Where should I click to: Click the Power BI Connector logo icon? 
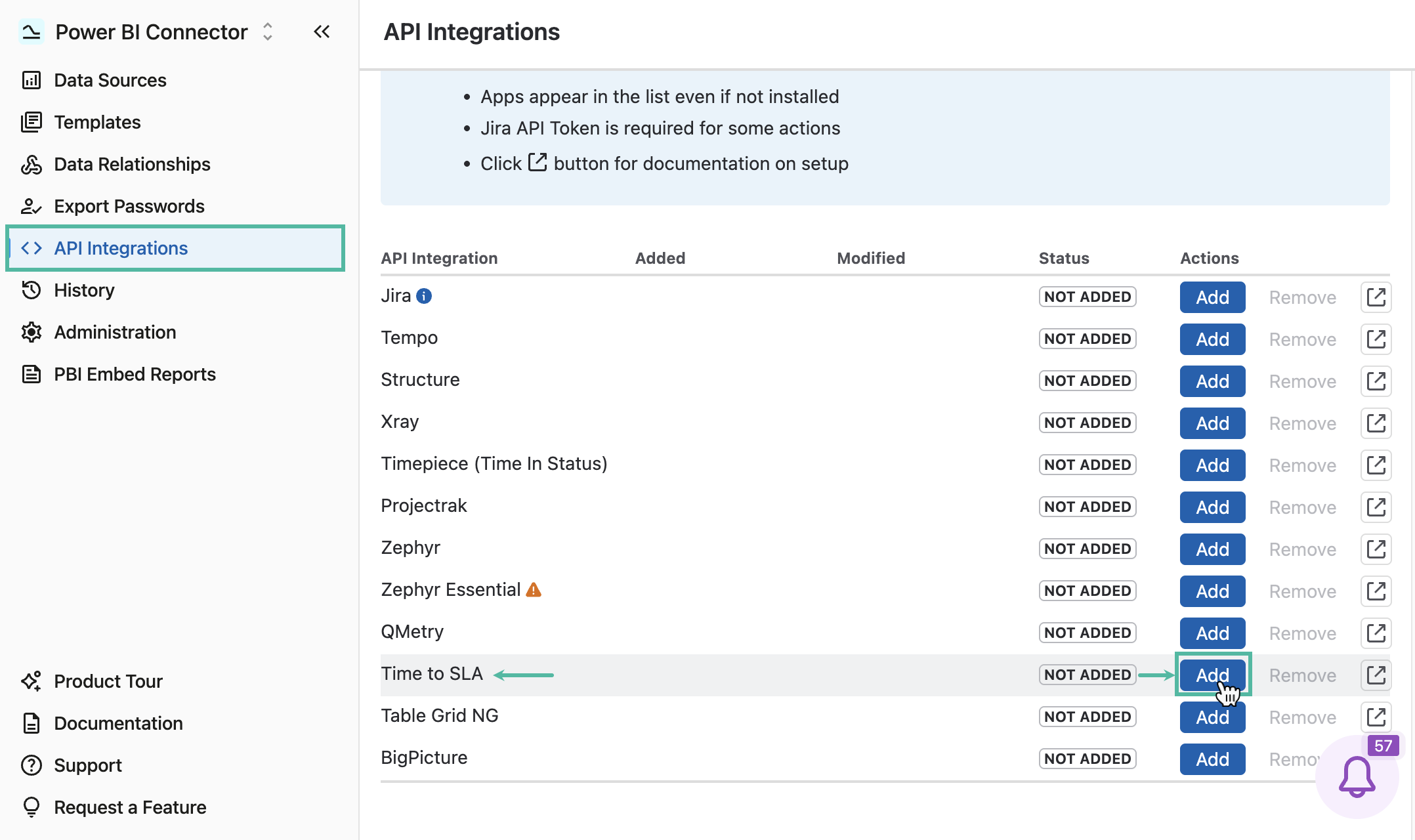click(31, 31)
